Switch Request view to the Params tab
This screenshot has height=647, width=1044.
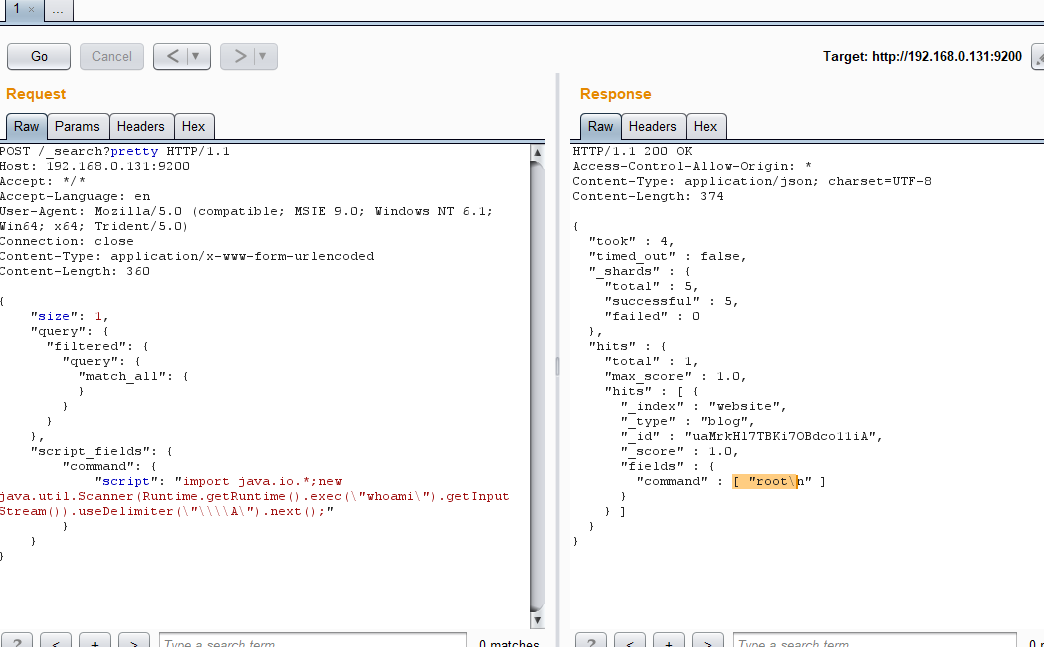click(x=77, y=126)
